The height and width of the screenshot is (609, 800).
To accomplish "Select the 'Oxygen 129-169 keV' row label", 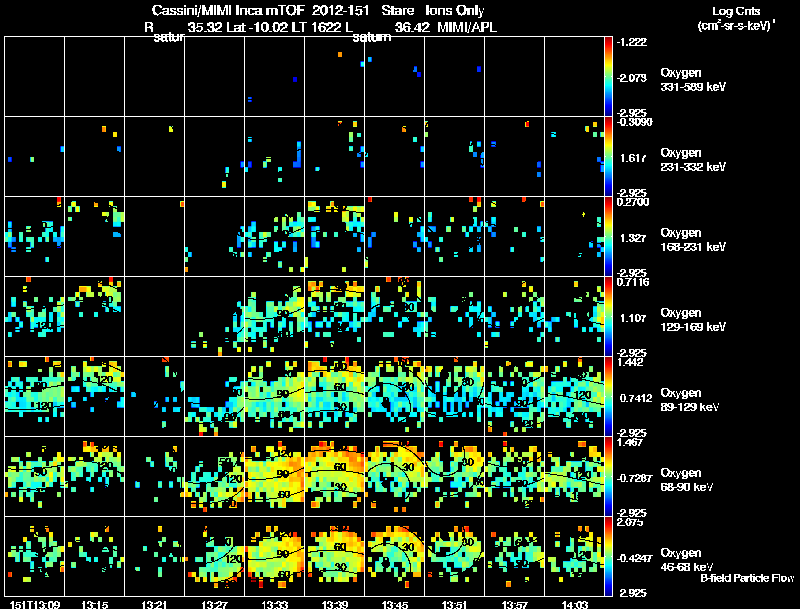I will 693,320.
